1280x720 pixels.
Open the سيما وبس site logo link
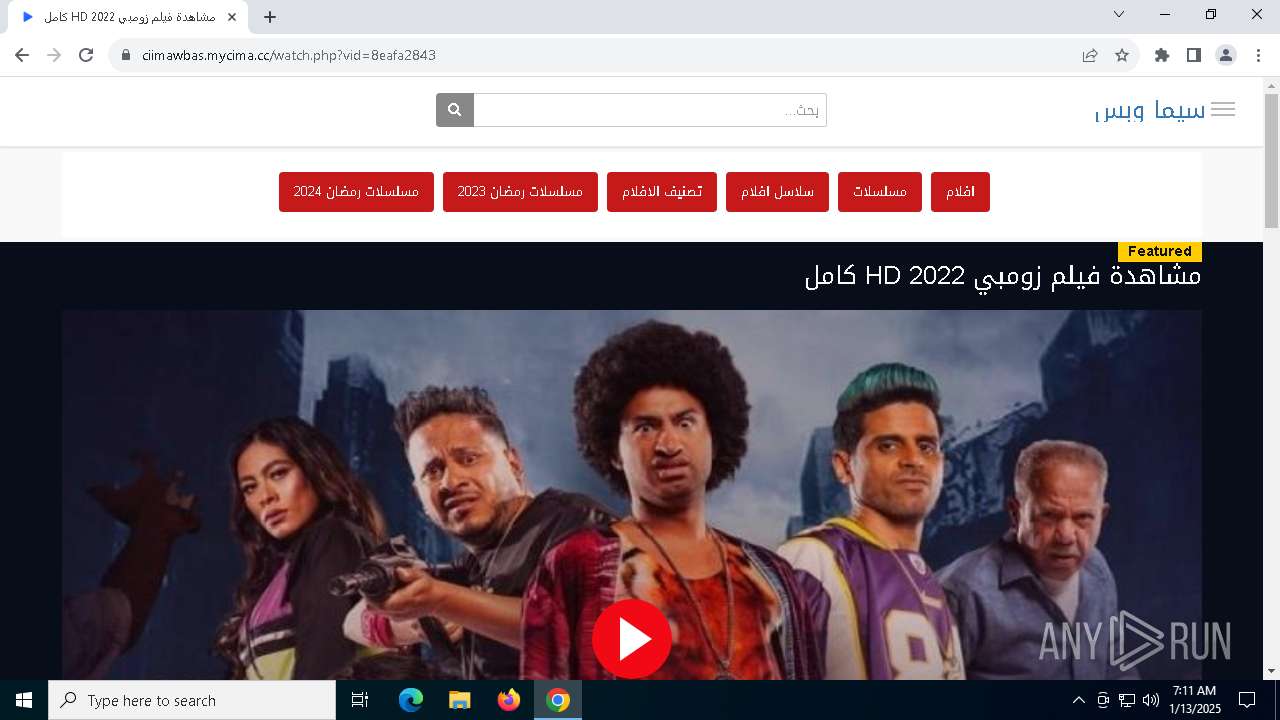1150,110
